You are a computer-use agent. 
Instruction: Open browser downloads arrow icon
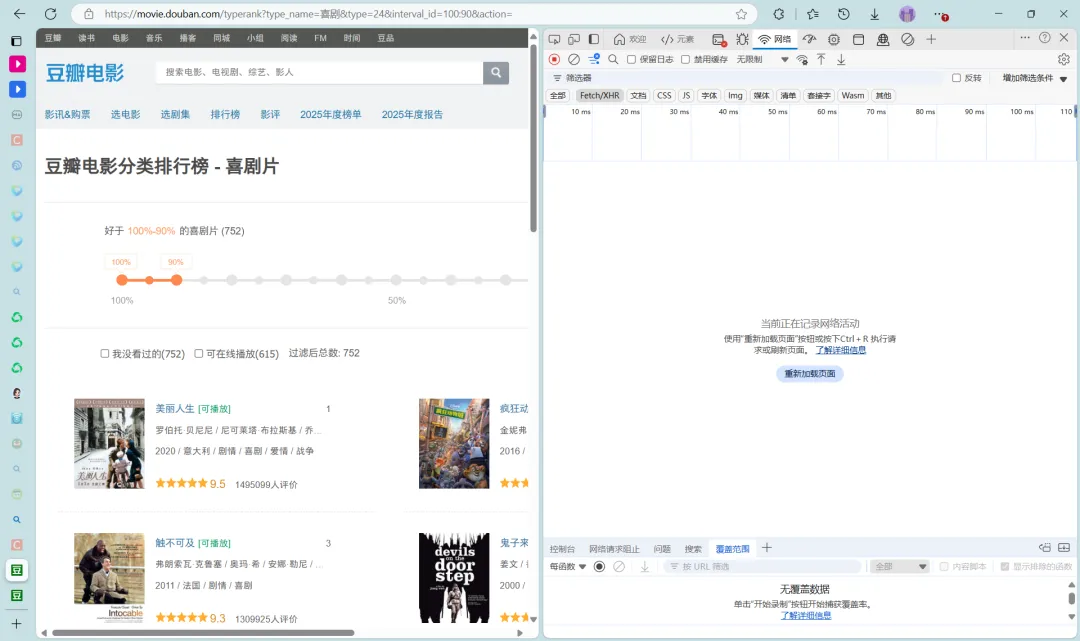click(x=875, y=14)
